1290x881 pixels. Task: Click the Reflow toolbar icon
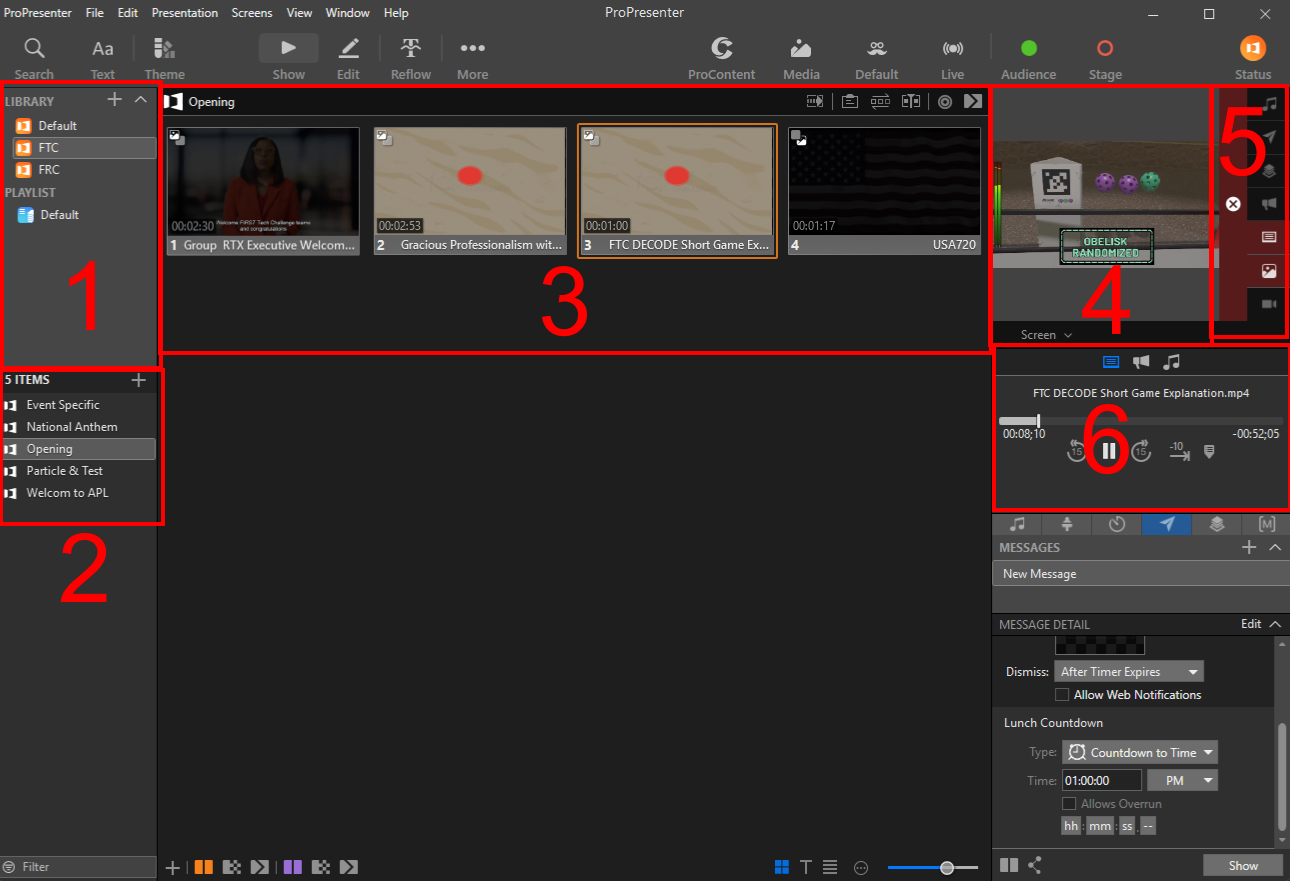click(x=410, y=49)
